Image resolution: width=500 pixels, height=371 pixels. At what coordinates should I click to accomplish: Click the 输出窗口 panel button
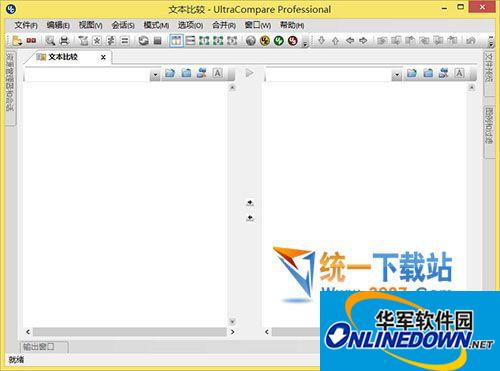pyautogui.click(x=44, y=347)
